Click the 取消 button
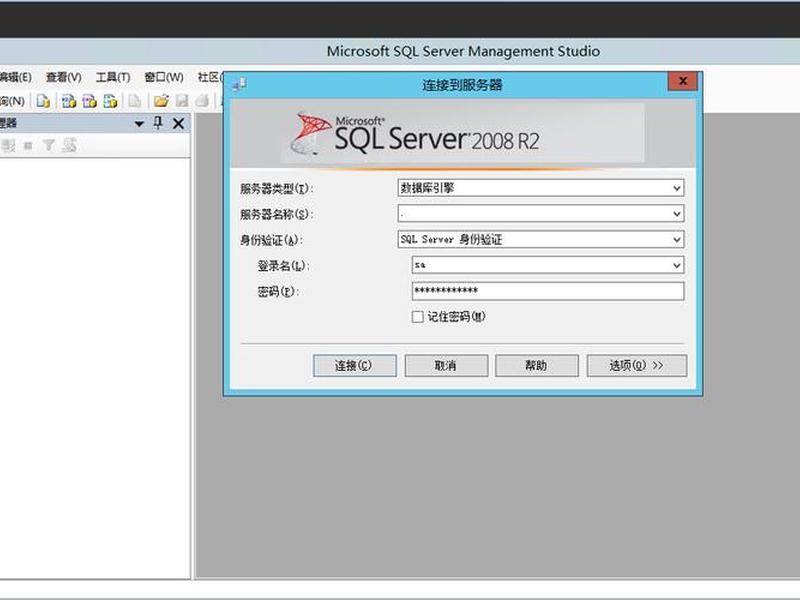Screen dimensions: 800x600 (446, 366)
